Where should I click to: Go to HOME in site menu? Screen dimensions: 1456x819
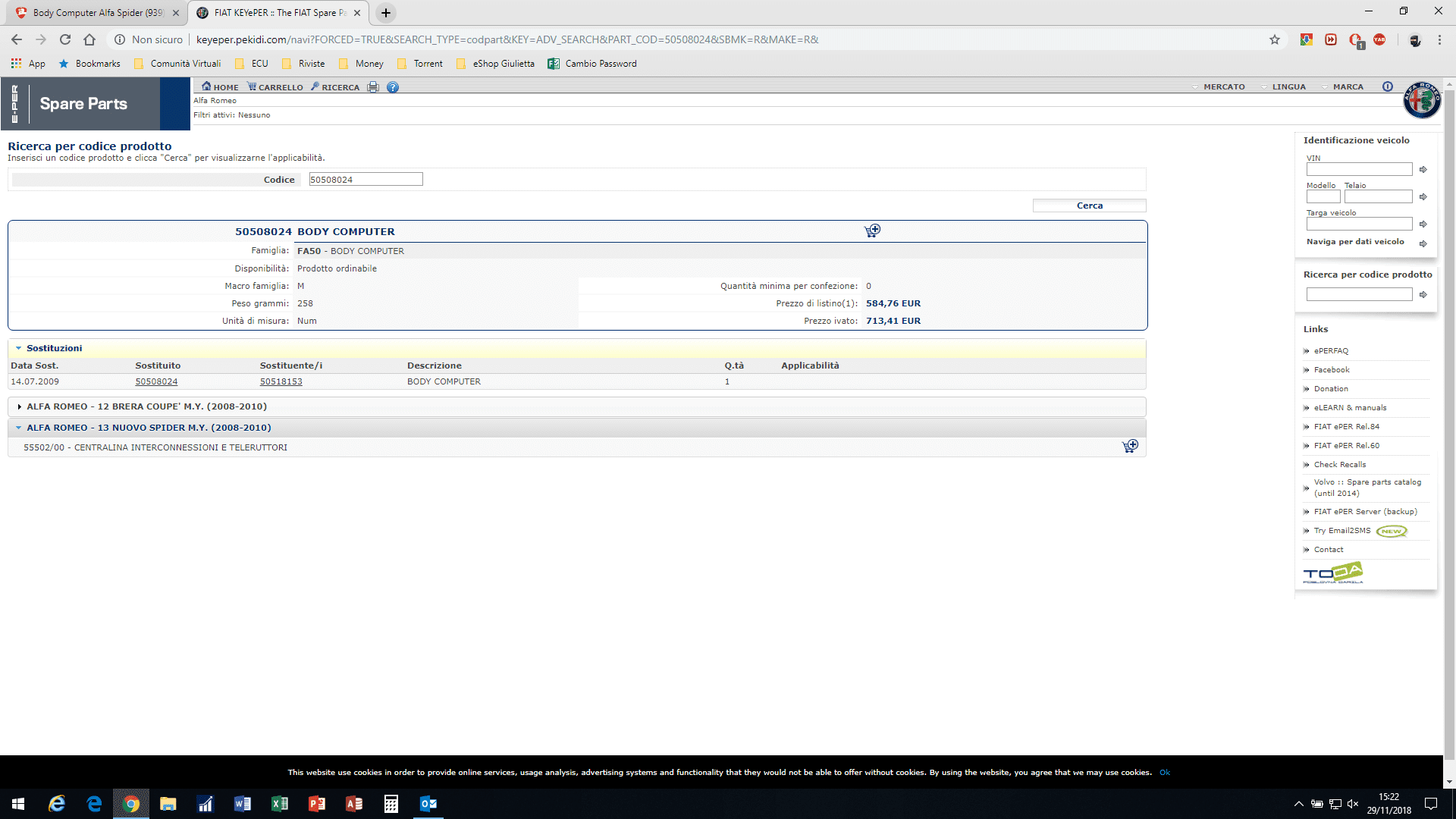[220, 87]
